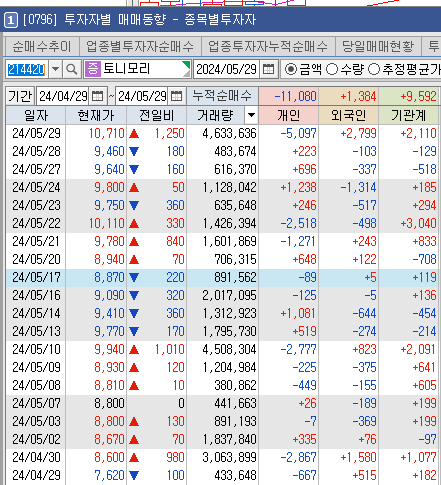Open the stock code history dropdown

coord(56,69)
